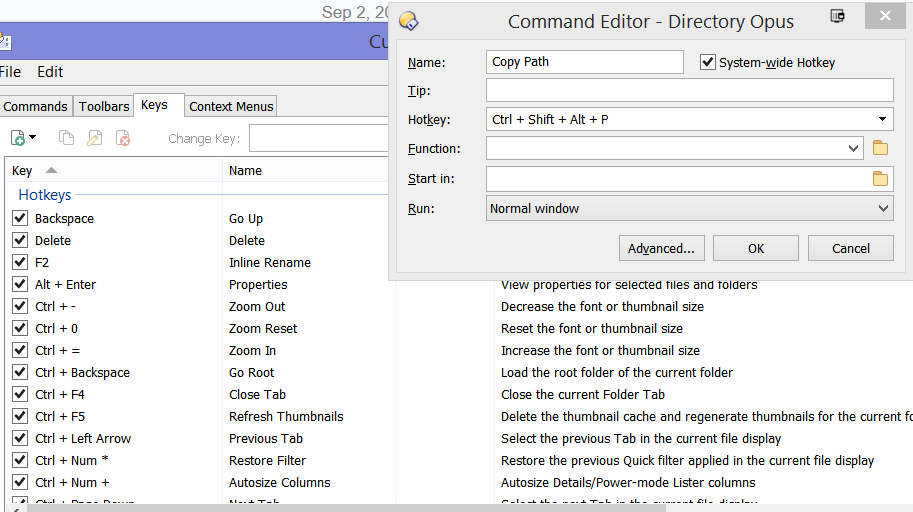Viewport: 913px width, 512px height.
Task: Select the Zoom In name entry
Action: coord(252,351)
